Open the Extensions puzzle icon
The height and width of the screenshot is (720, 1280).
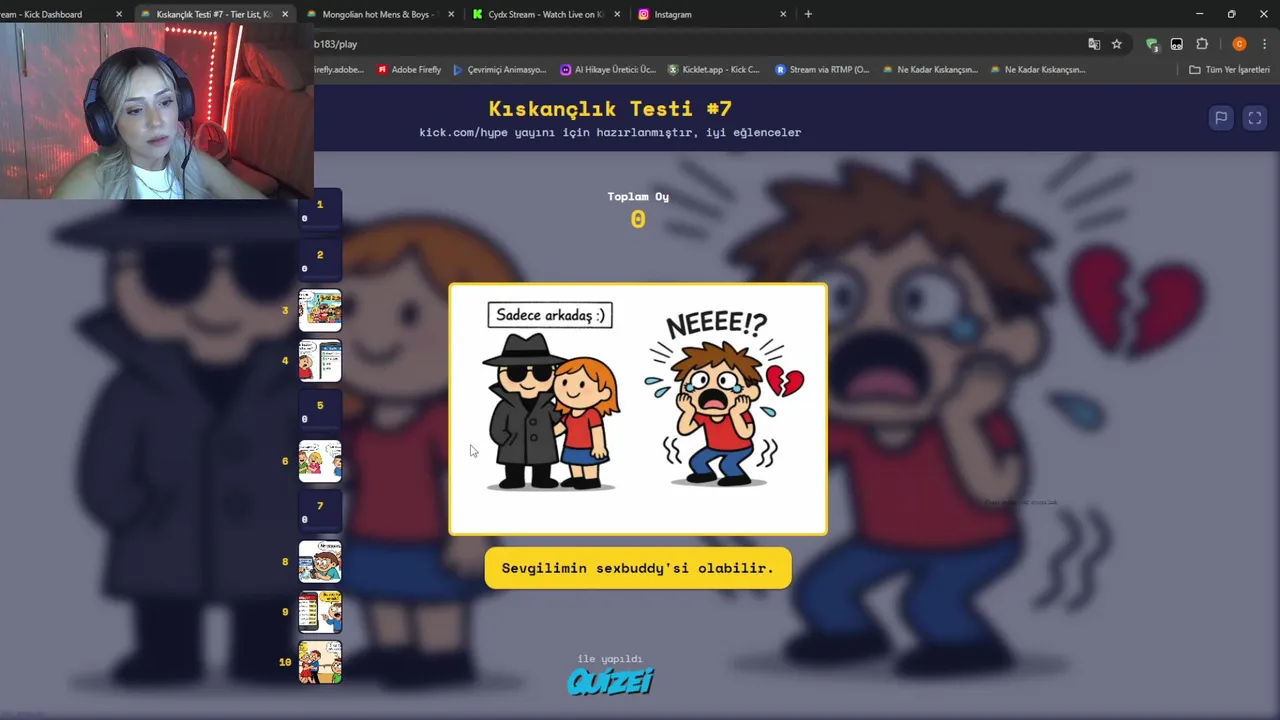tap(1202, 44)
